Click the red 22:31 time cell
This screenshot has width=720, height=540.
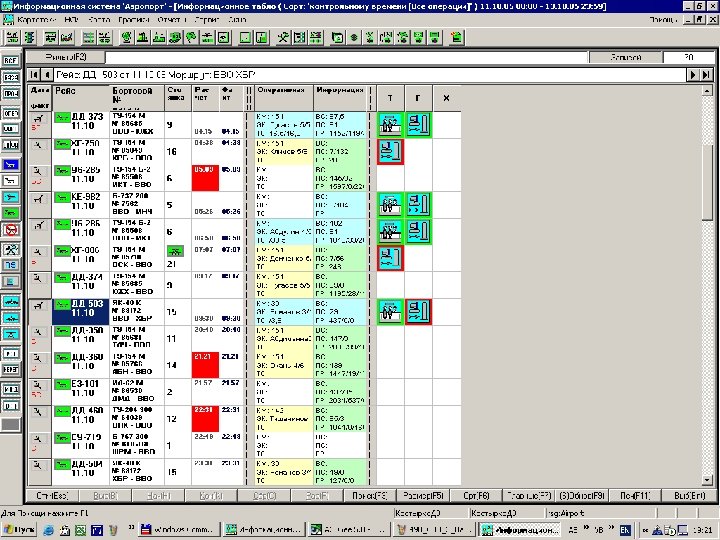(x=205, y=418)
